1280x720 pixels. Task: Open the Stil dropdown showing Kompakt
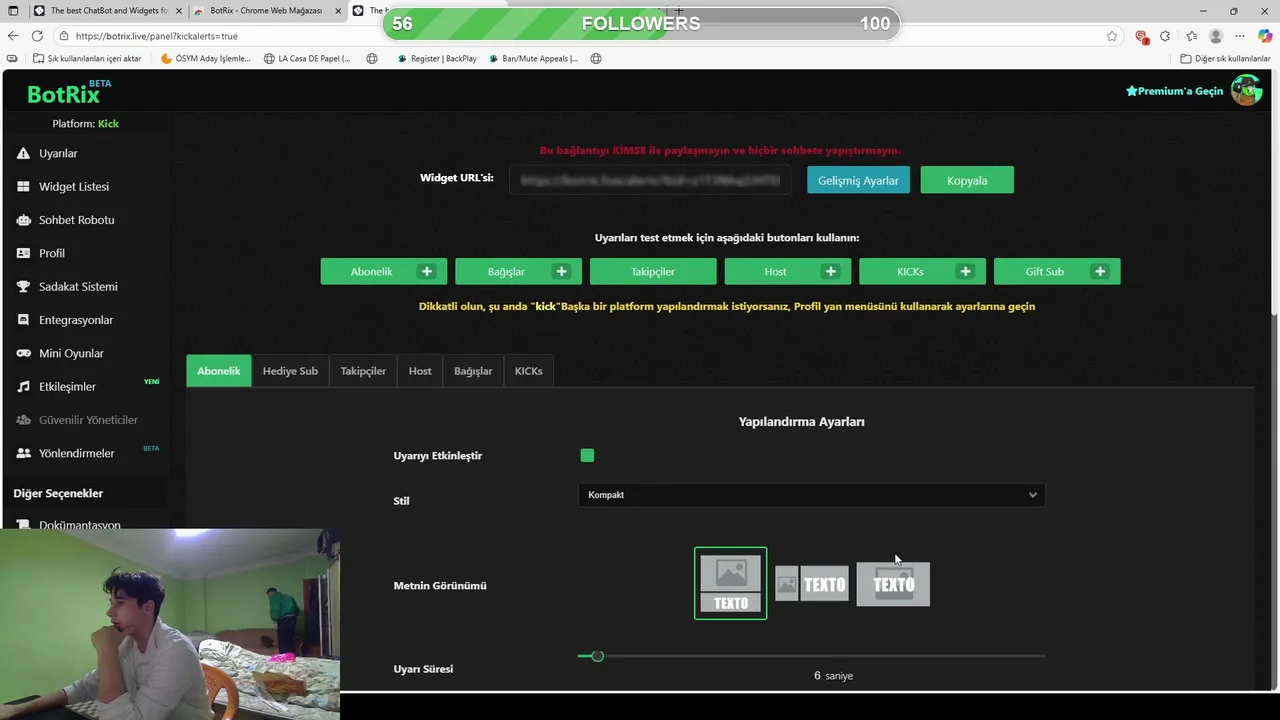[811, 495]
